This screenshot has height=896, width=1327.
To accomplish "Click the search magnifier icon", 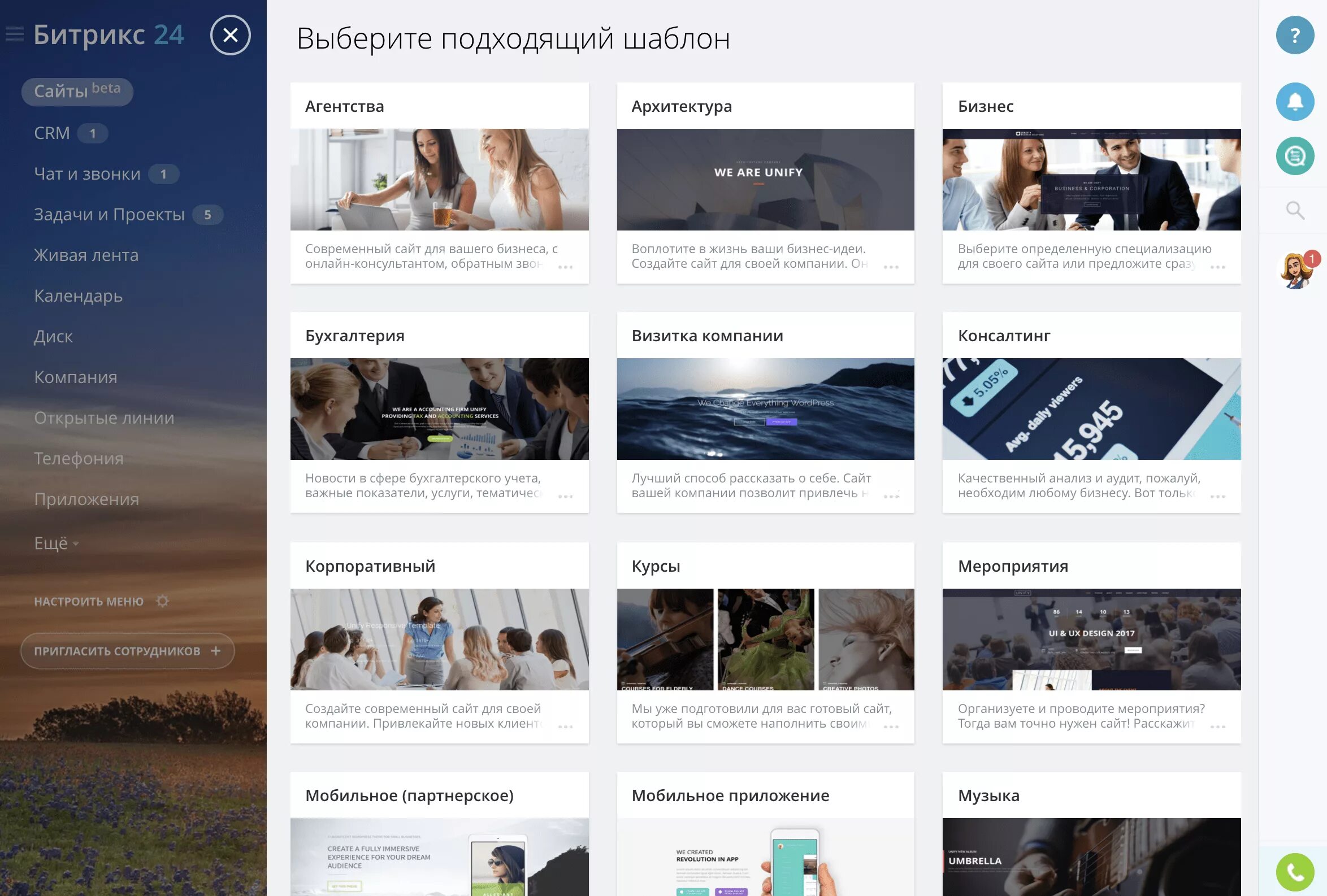I will click(x=1294, y=211).
